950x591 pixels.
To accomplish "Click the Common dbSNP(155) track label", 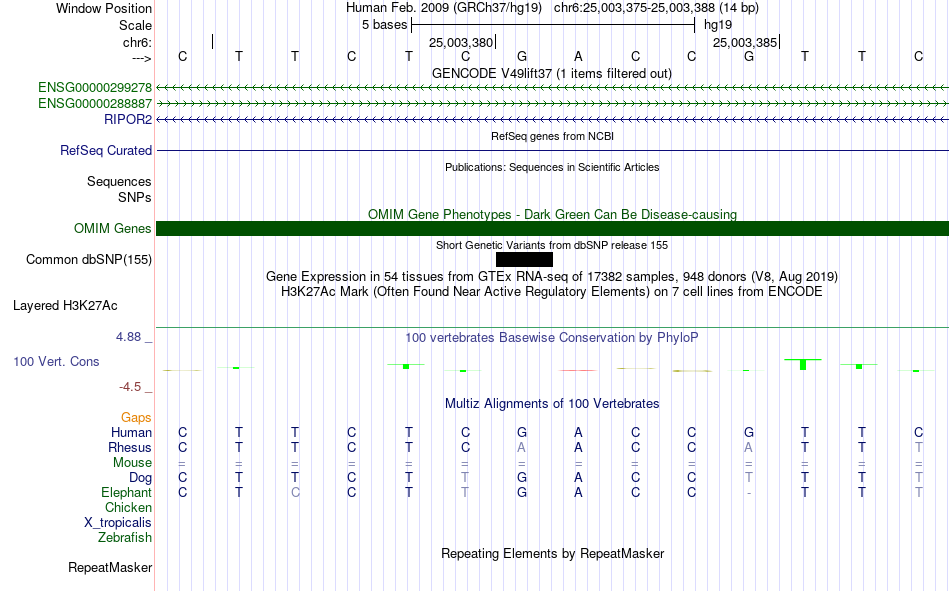I will (89, 259).
